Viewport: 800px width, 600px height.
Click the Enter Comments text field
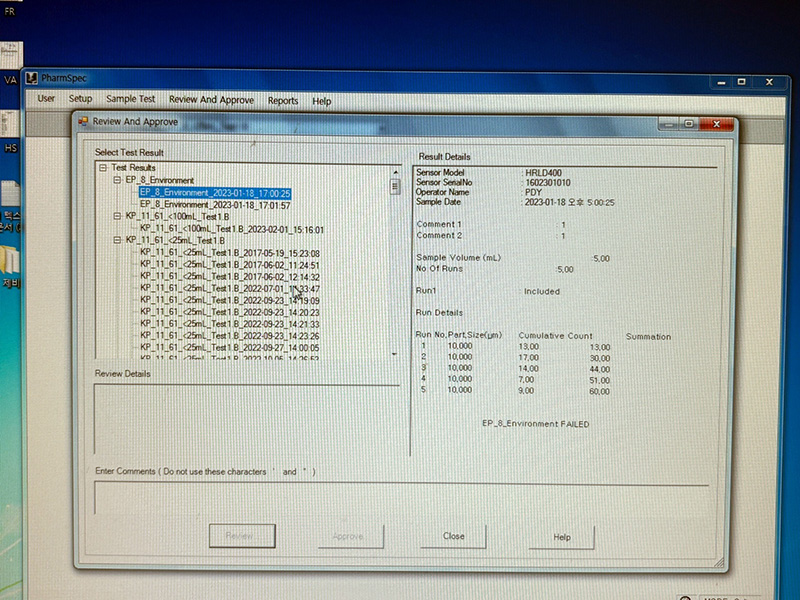(400, 497)
